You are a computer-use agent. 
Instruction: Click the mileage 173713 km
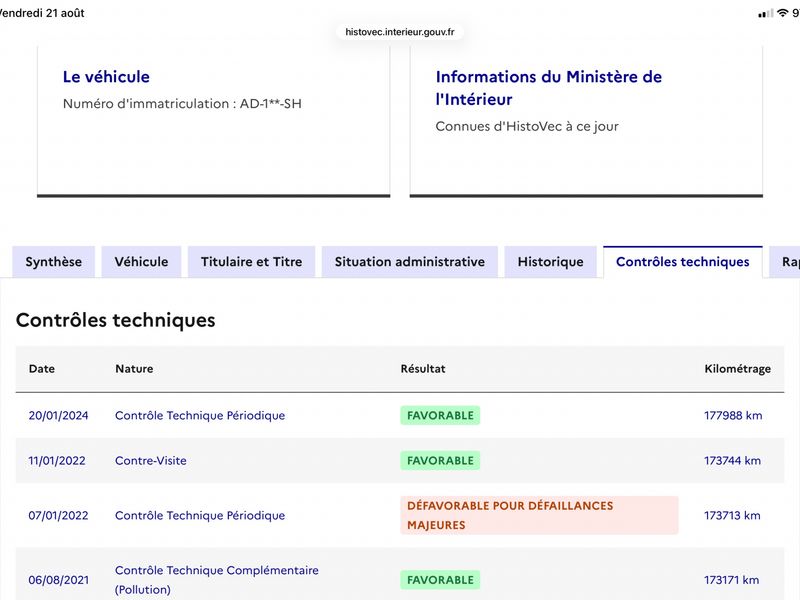732,516
